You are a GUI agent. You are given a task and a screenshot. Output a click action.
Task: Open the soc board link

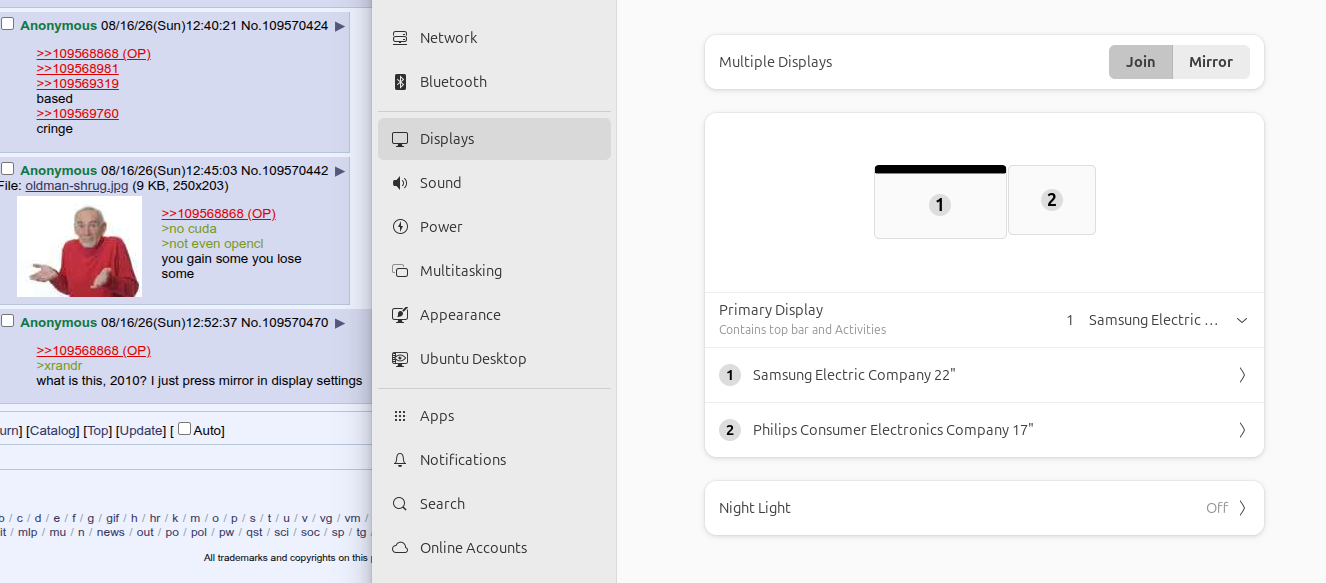[310, 532]
